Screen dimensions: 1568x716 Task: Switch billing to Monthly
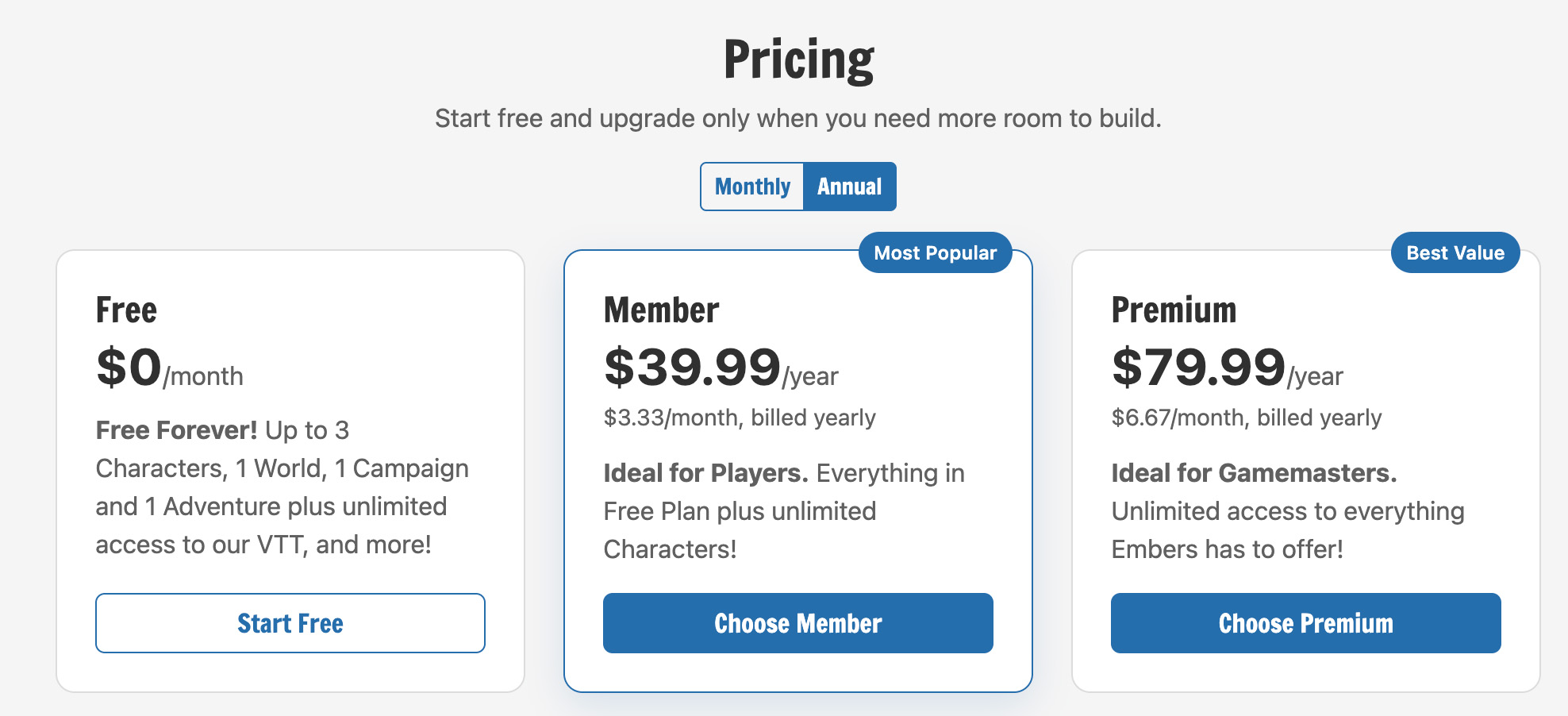752,187
